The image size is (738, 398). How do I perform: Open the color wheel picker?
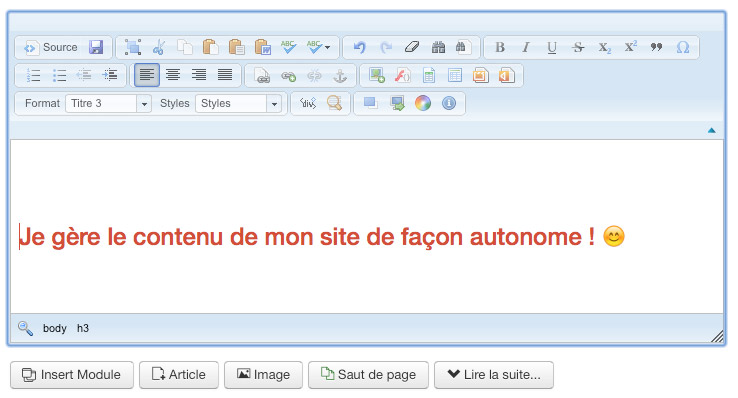tap(423, 103)
